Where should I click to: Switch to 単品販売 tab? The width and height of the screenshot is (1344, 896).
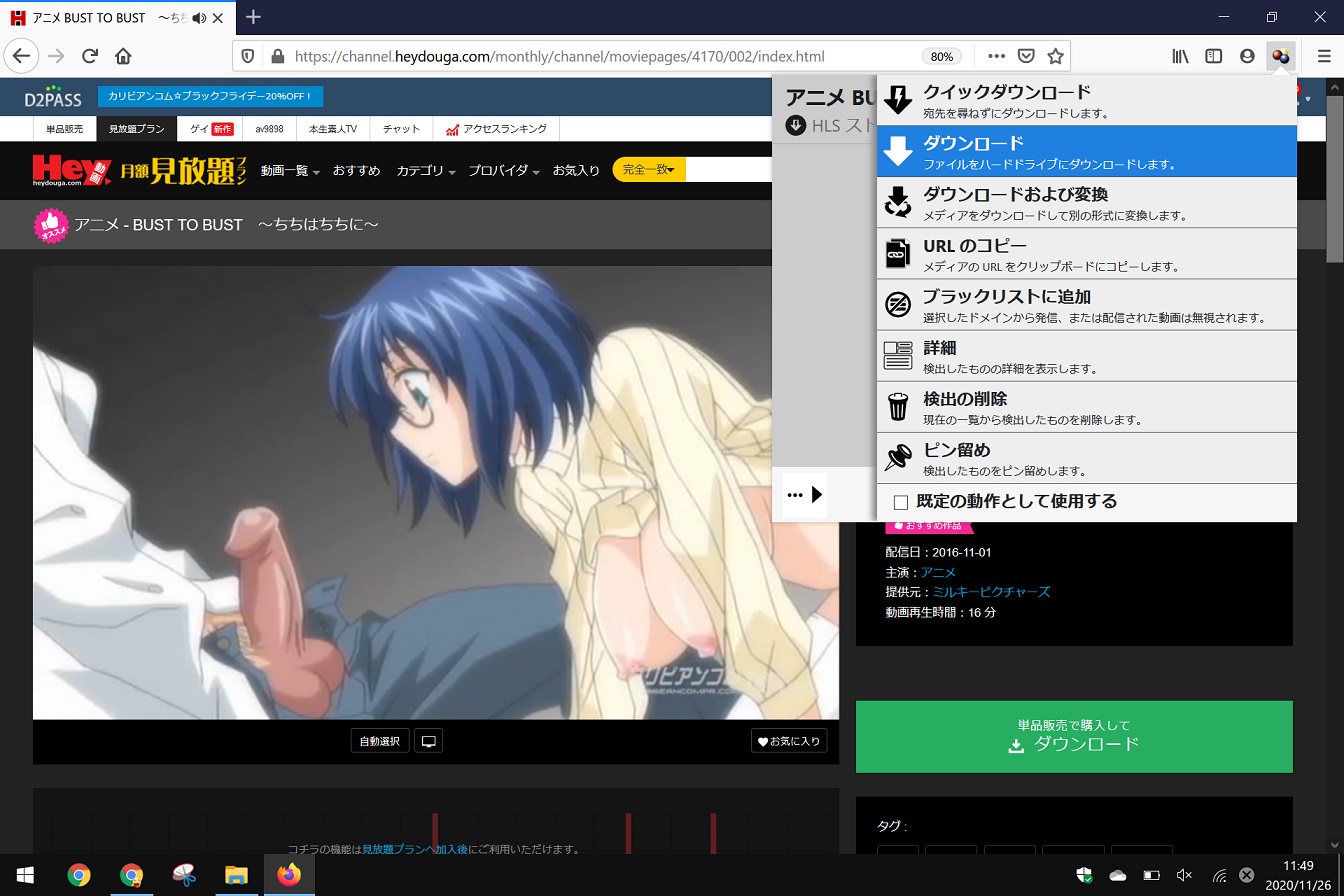(x=65, y=129)
